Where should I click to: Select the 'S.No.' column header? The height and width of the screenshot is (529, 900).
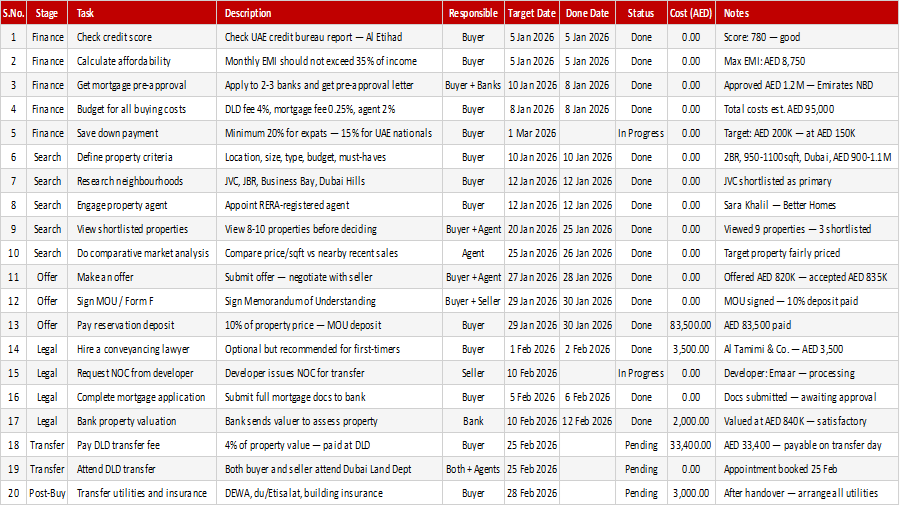tap(13, 13)
